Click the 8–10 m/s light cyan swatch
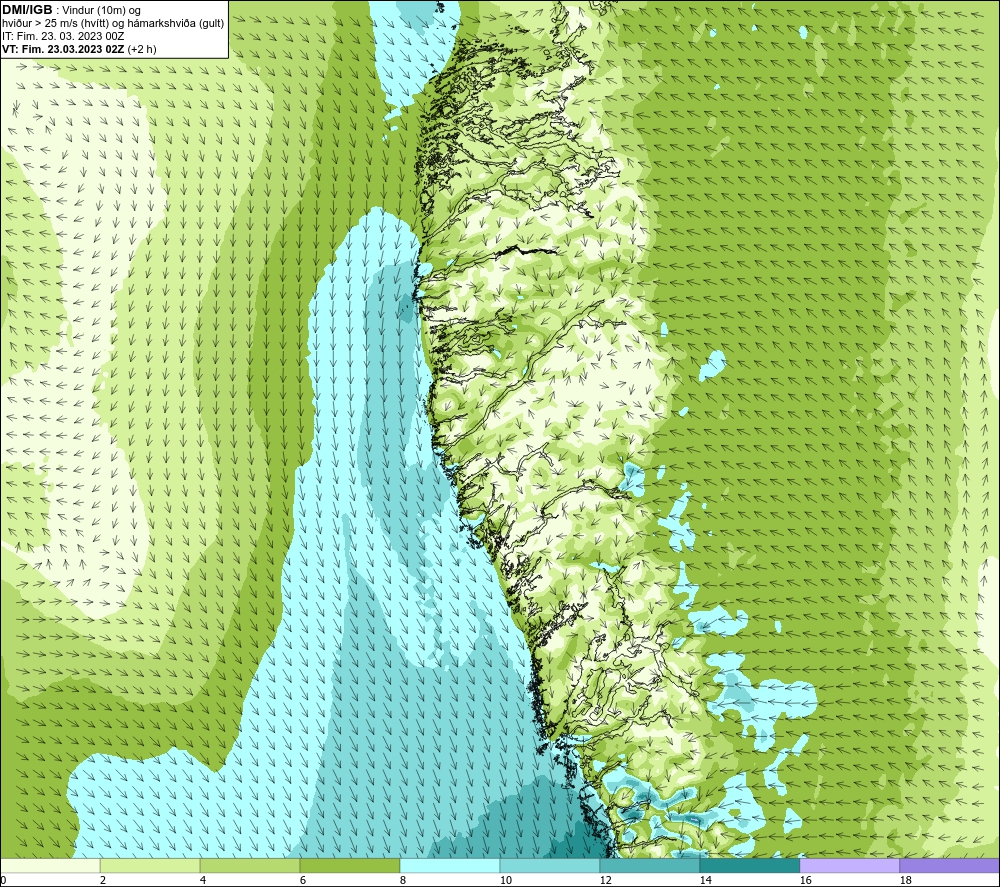 [x=450, y=866]
